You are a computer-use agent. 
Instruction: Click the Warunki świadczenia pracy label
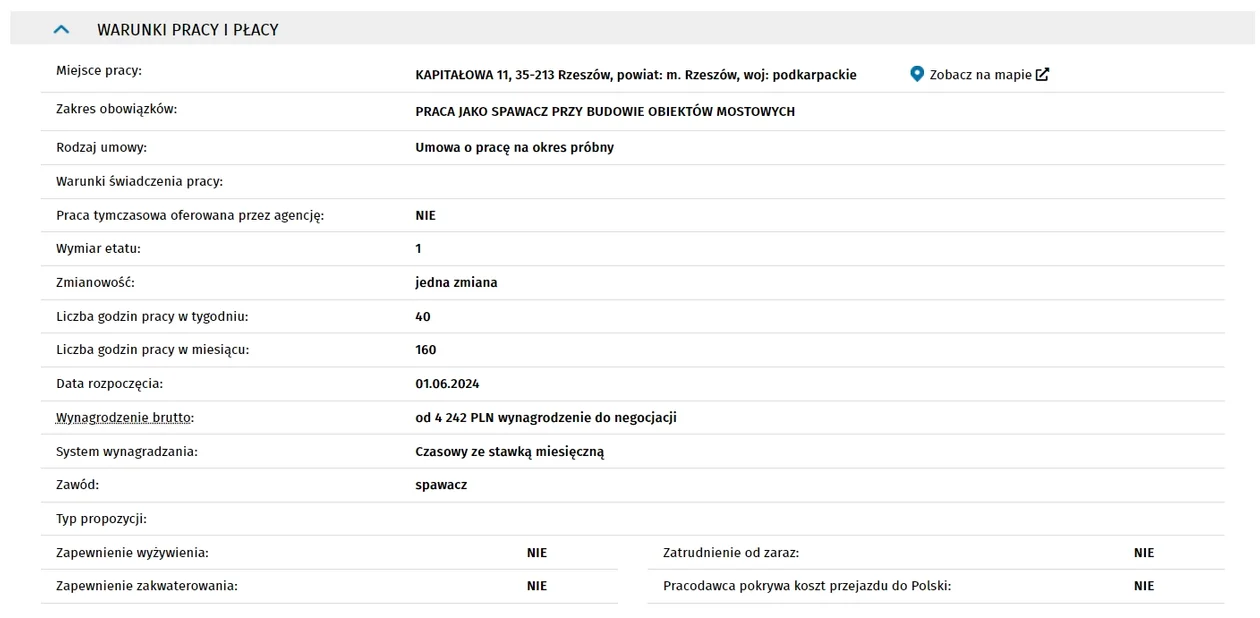[x=139, y=182]
